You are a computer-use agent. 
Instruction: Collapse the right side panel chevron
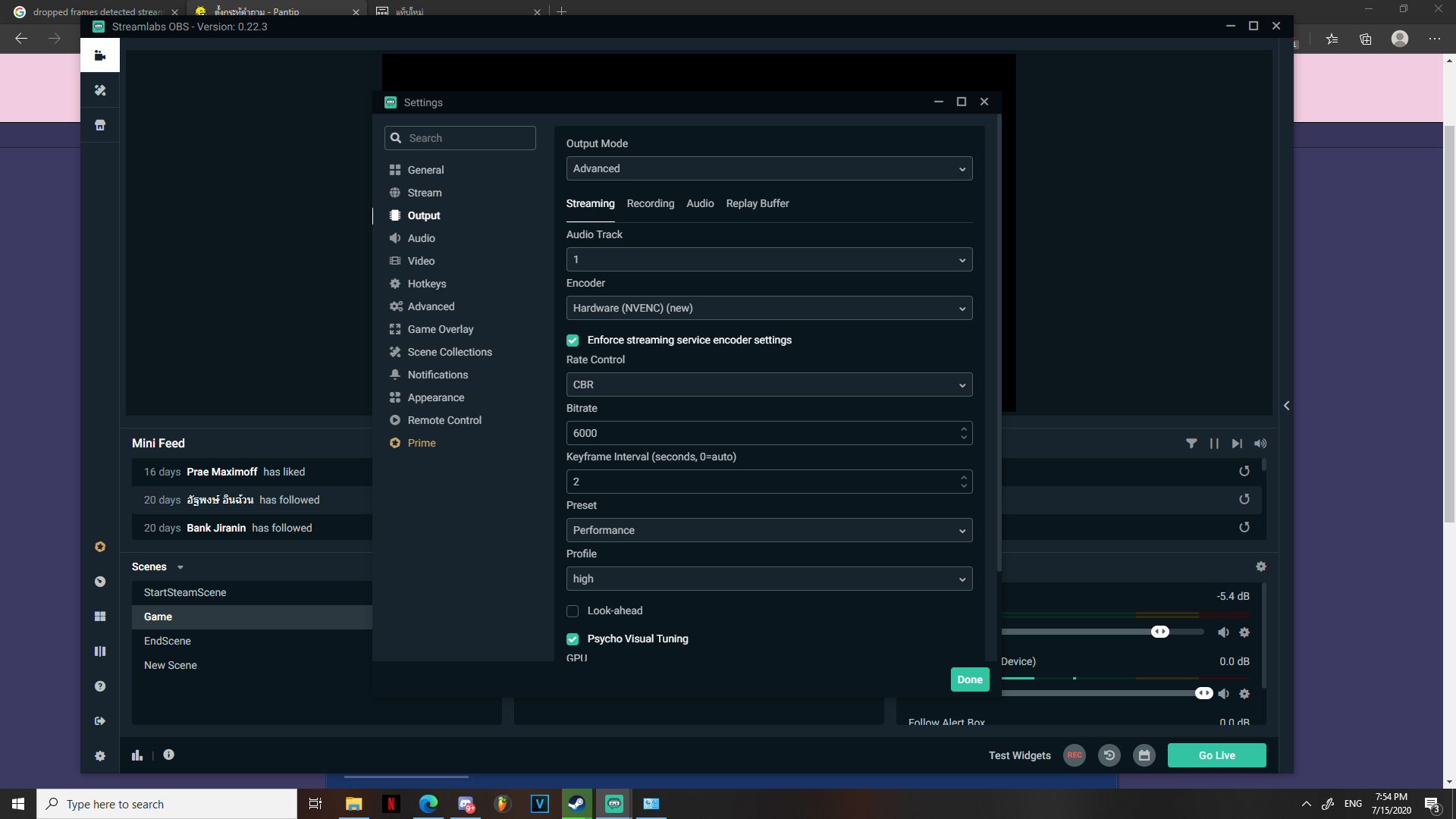(x=1286, y=406)
